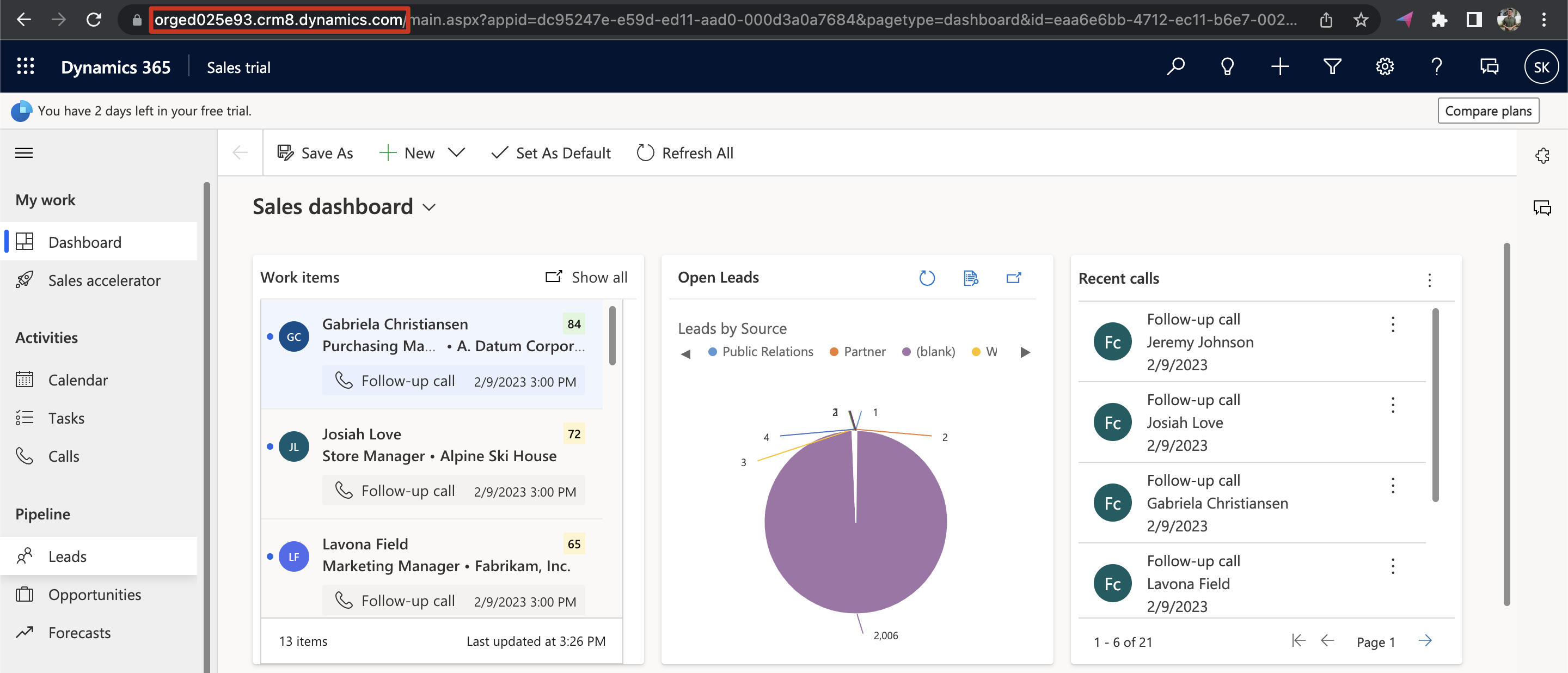Open the settings gear in header
Image resolution: width=1568 pixels, height=673 pixels.
[x=1384, y=67]
